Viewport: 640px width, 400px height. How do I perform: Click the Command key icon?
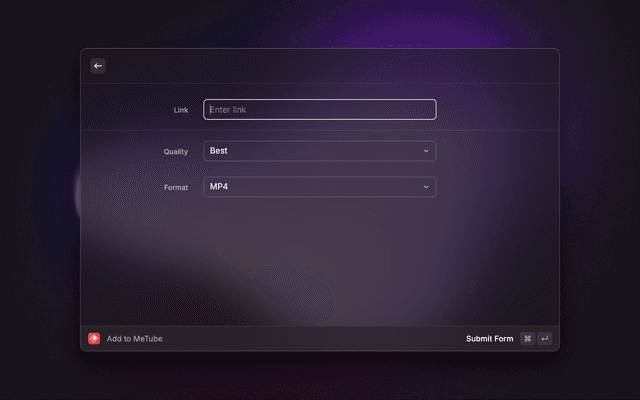(527, 339)
